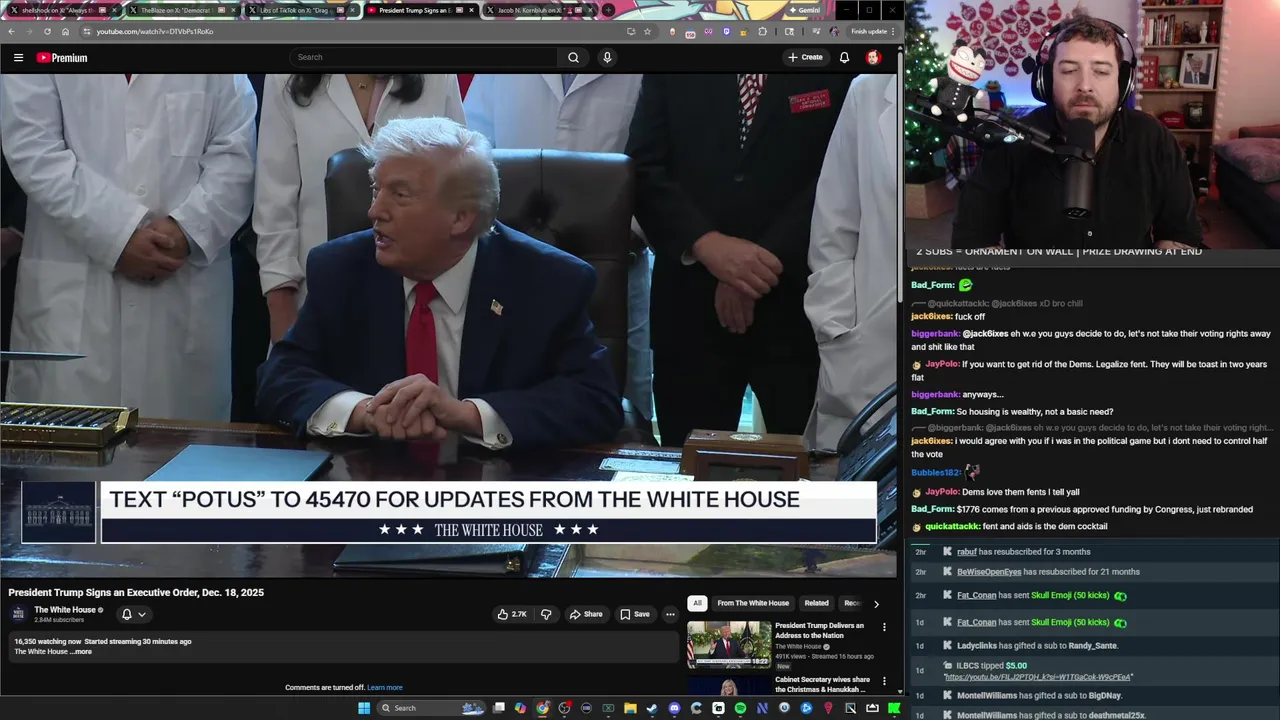1280x720 pixels.
Task: Go back using the browser back arrow
Action: (x=11, y=31)
